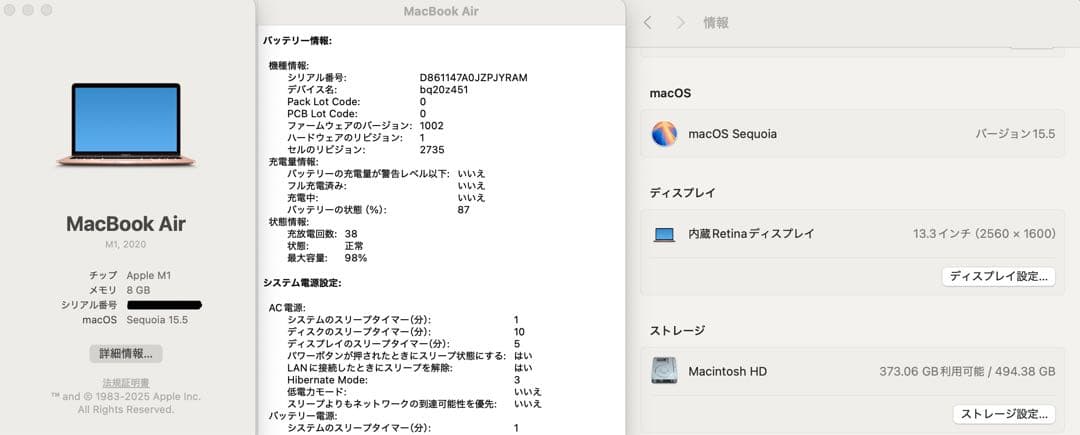Select 充放電回数 value 38

click(x=351, y=234)
